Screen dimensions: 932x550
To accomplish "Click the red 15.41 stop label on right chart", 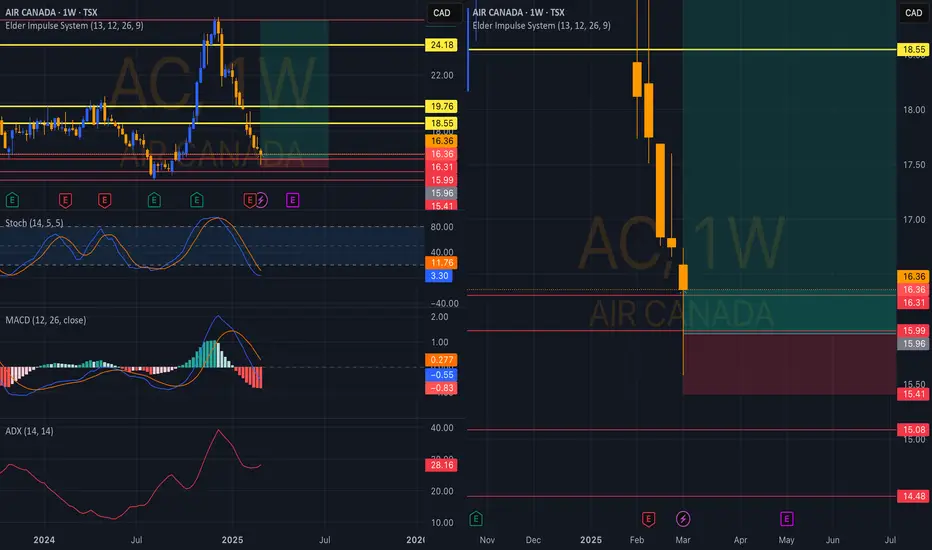I will (x=914, y=394).
